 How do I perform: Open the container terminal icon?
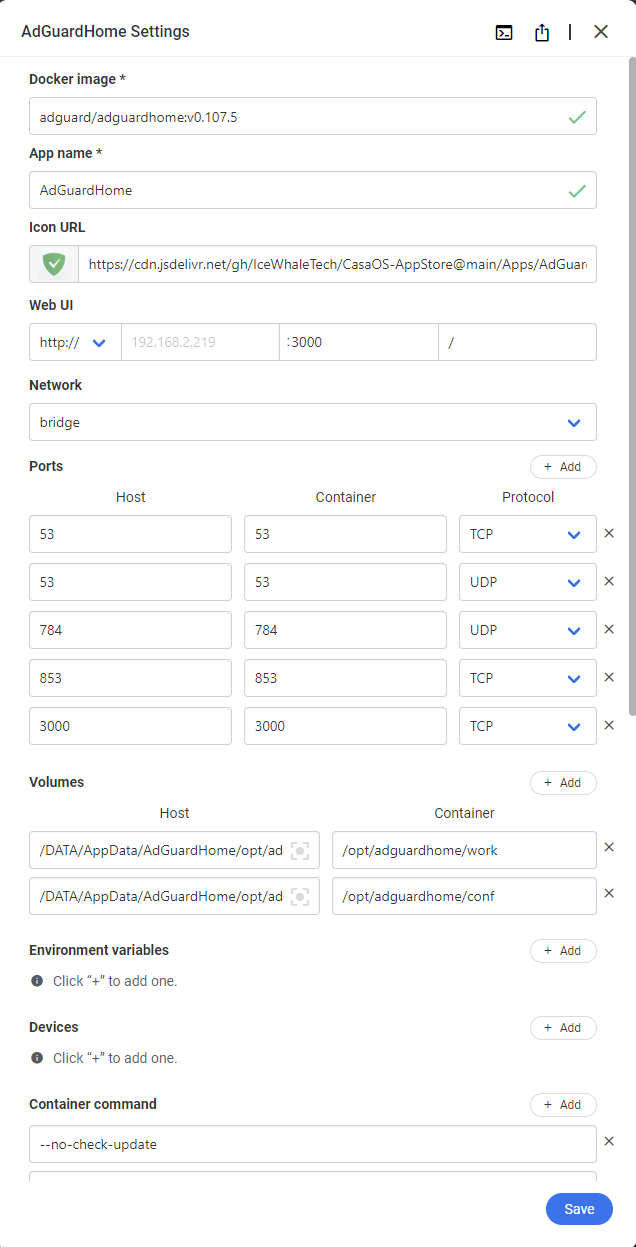pos(504,32)
